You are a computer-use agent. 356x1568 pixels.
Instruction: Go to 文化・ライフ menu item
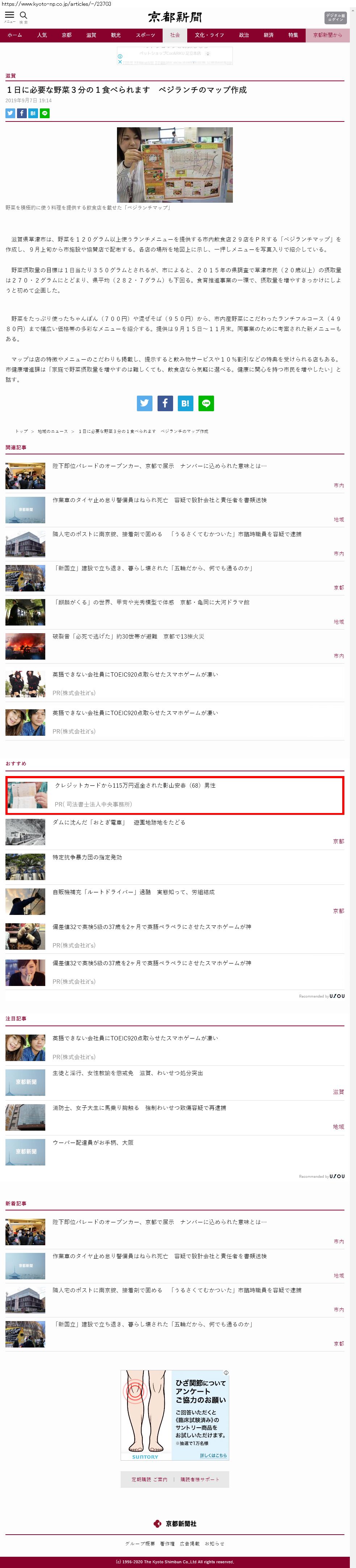210,35
